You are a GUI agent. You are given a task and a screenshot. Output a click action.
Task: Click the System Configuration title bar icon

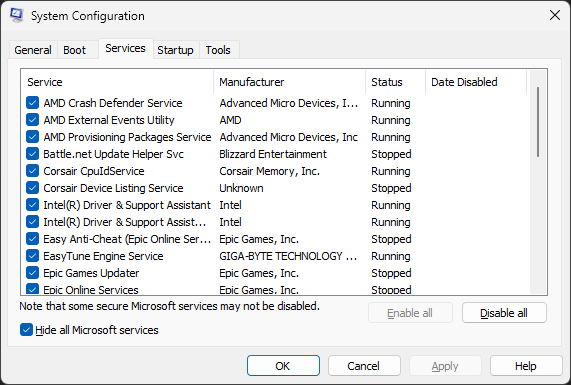17,15
